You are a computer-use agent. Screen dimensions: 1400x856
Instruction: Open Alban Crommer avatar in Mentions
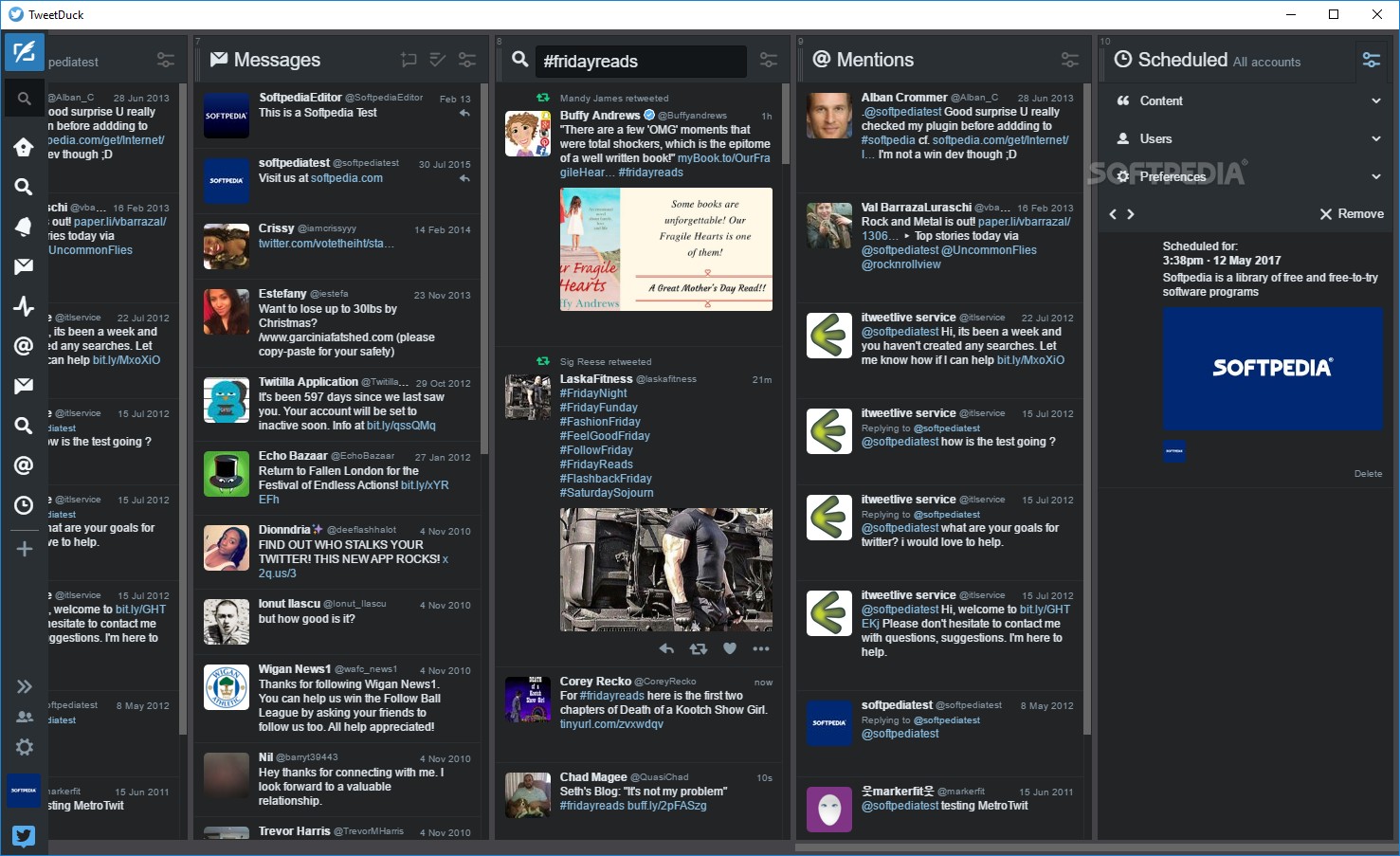click(x=829, y=116)
